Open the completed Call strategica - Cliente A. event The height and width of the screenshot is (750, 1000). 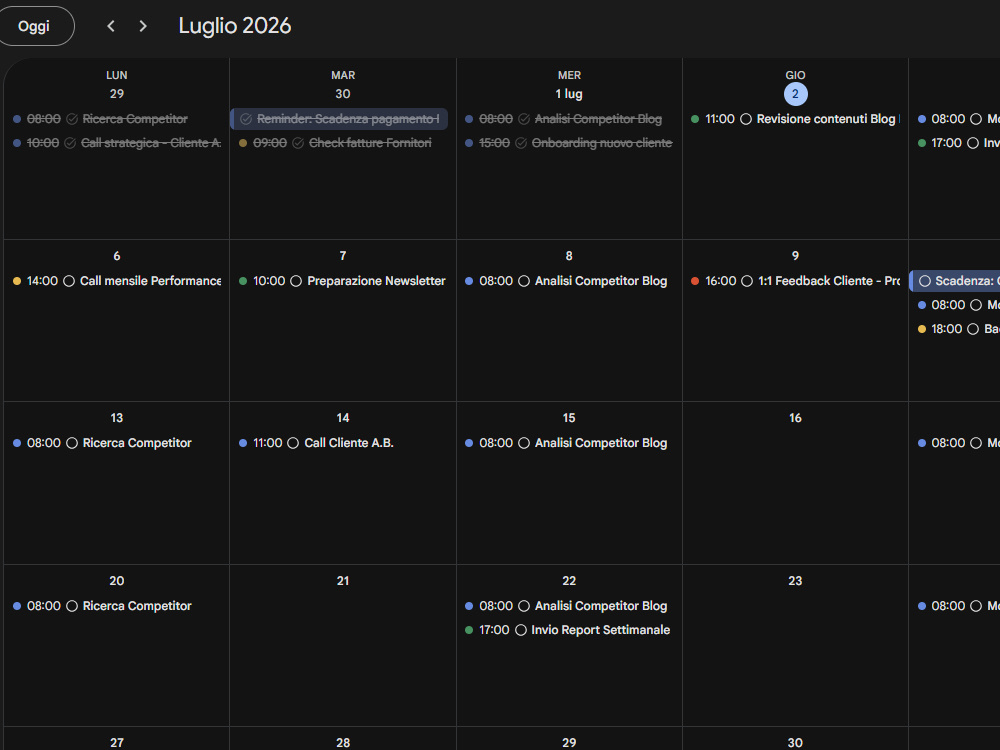coord(117,143)
